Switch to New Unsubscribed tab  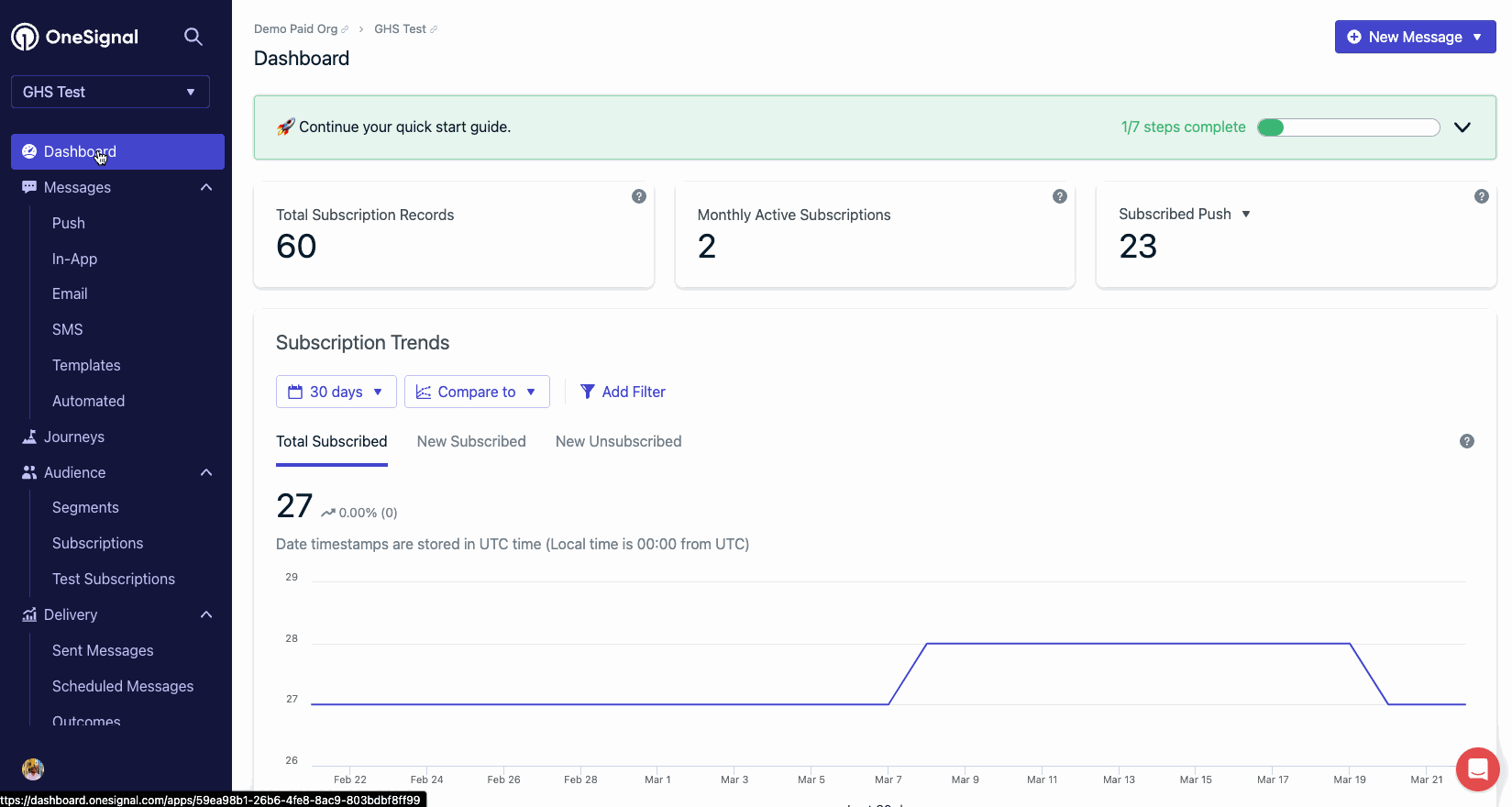(x=619, y=441)
